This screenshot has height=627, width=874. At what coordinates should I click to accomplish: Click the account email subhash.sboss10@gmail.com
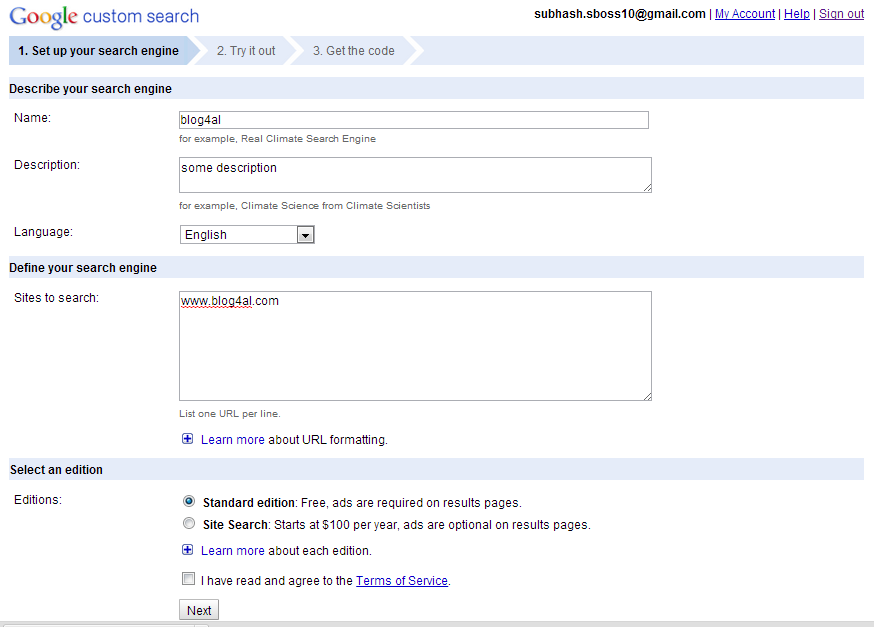tap(620, 14)
